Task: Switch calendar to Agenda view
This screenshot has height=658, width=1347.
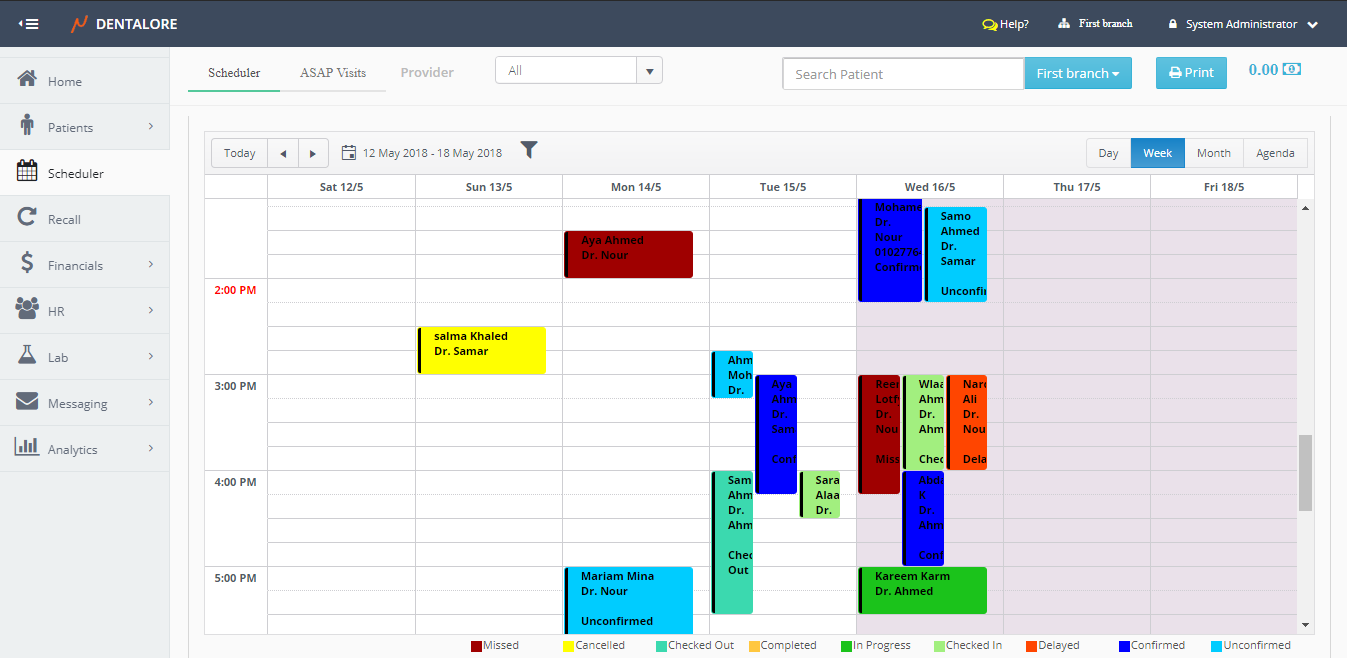Action: coord(1275,153)
